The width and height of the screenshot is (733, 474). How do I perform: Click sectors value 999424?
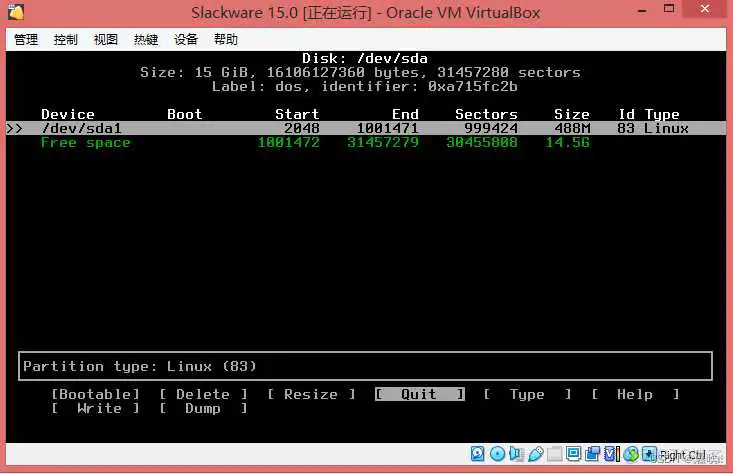(491, 128)
